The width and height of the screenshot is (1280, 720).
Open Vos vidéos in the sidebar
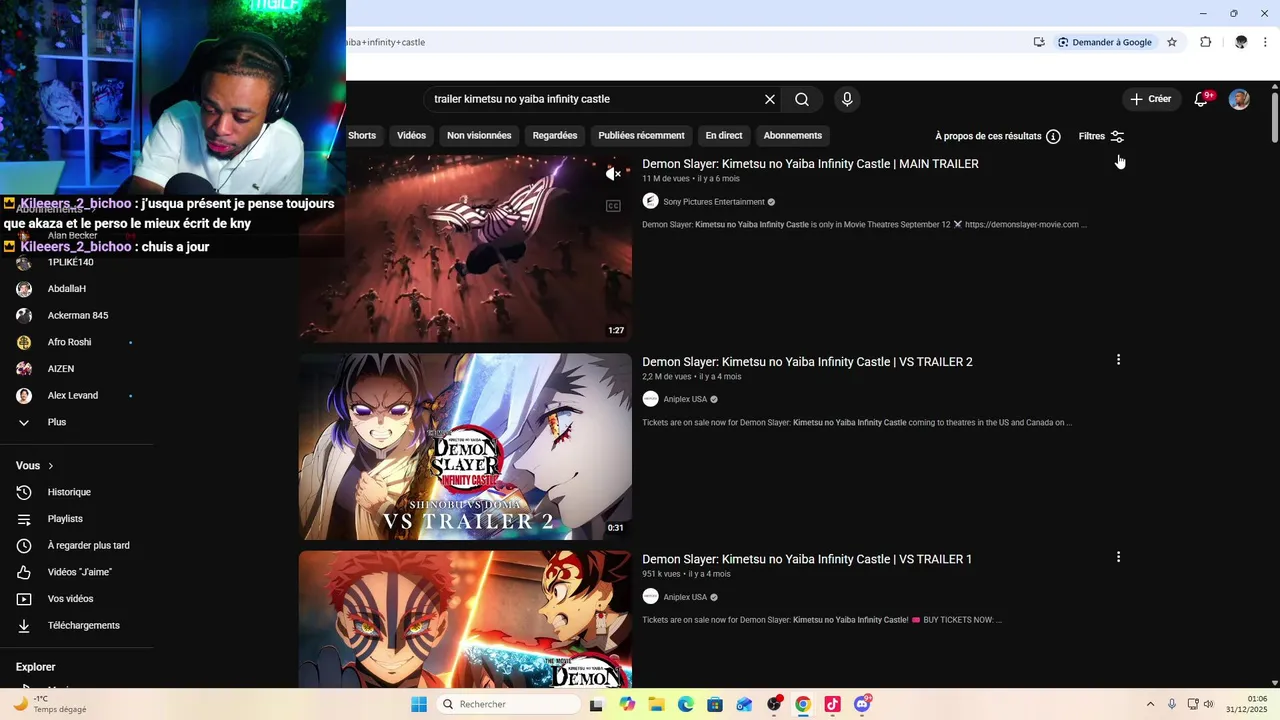tap(76, 599)
